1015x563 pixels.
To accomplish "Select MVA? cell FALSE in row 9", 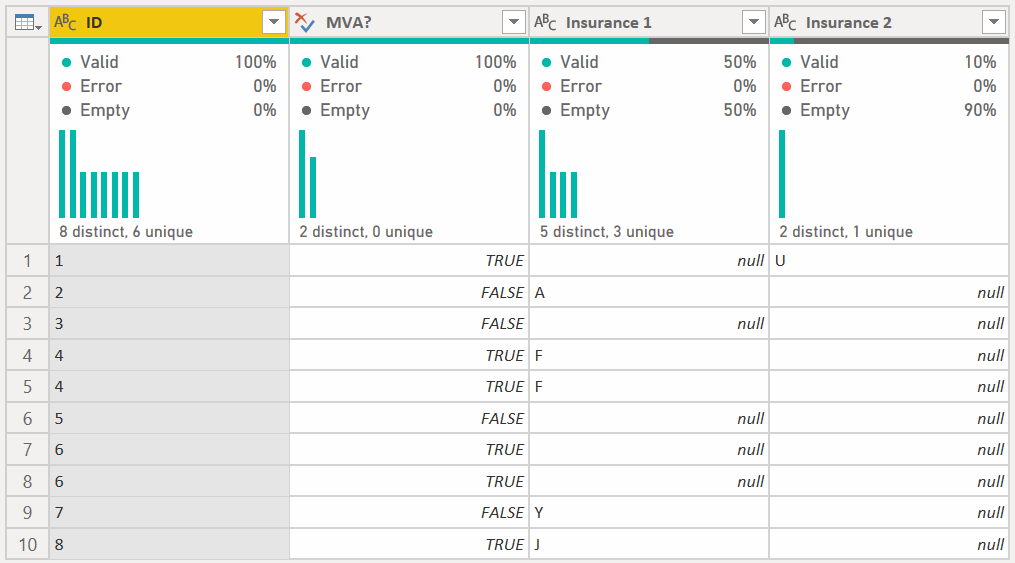I will (409, 513).
